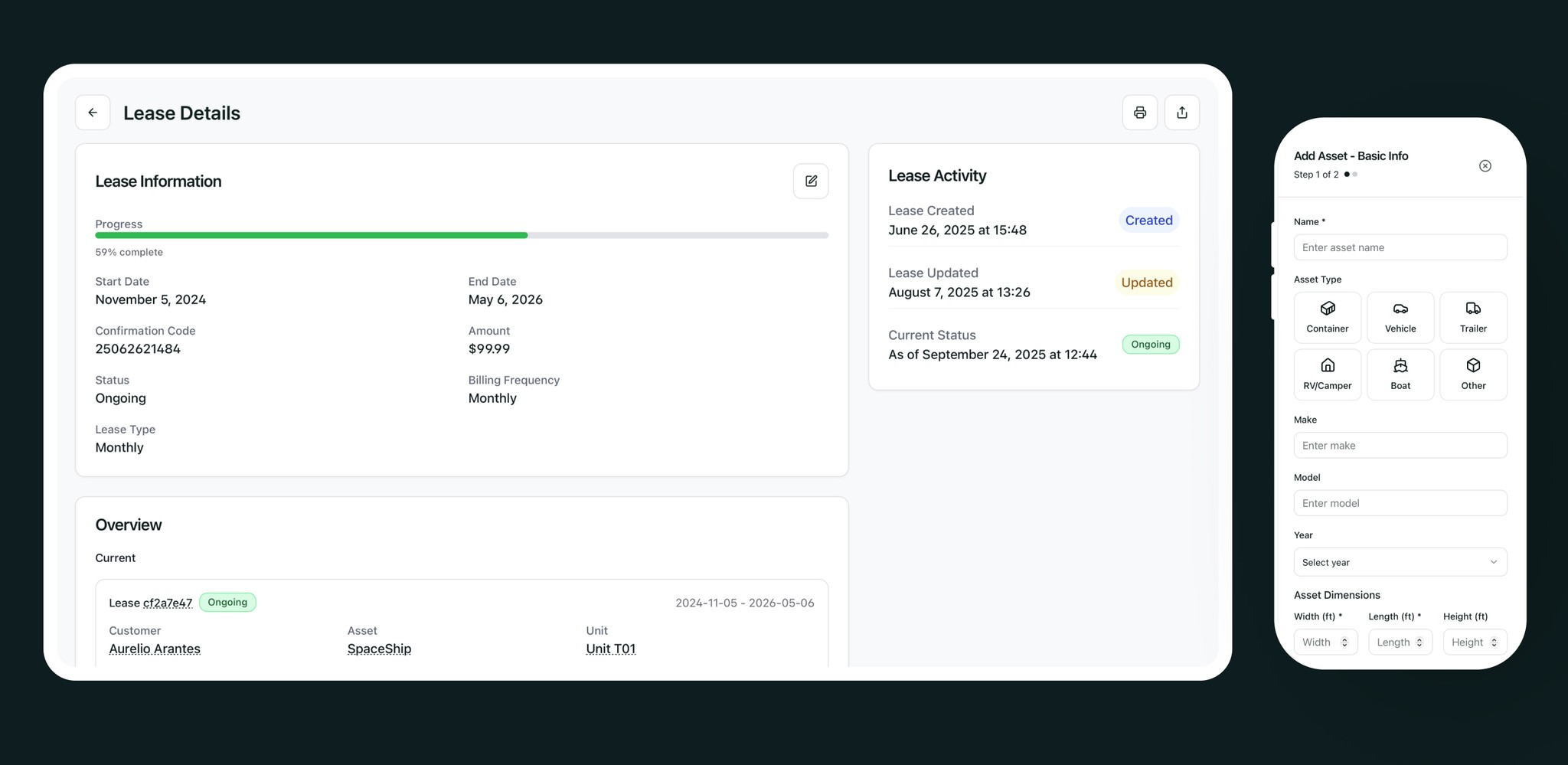Click the Lease Details page title
This screenshot has width=1568, height=765.
click(x=181, y=113)
